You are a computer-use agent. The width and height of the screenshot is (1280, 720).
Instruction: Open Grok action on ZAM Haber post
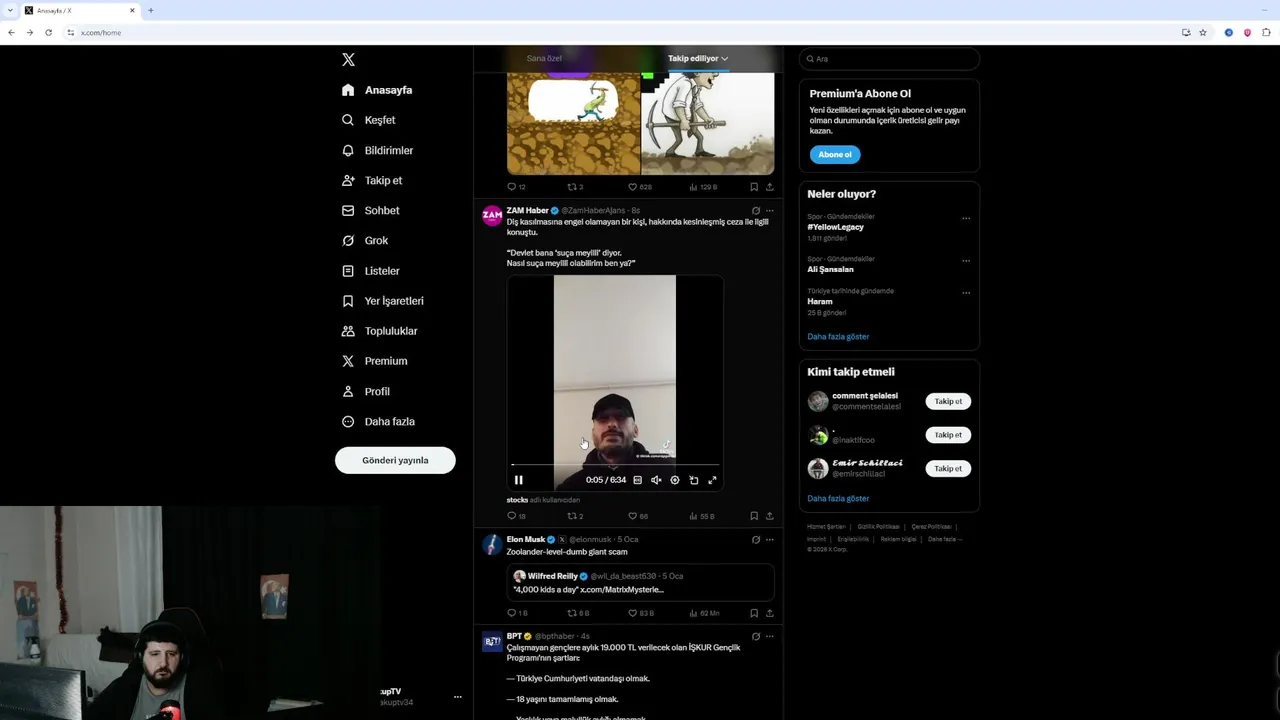tap(756, 211)
